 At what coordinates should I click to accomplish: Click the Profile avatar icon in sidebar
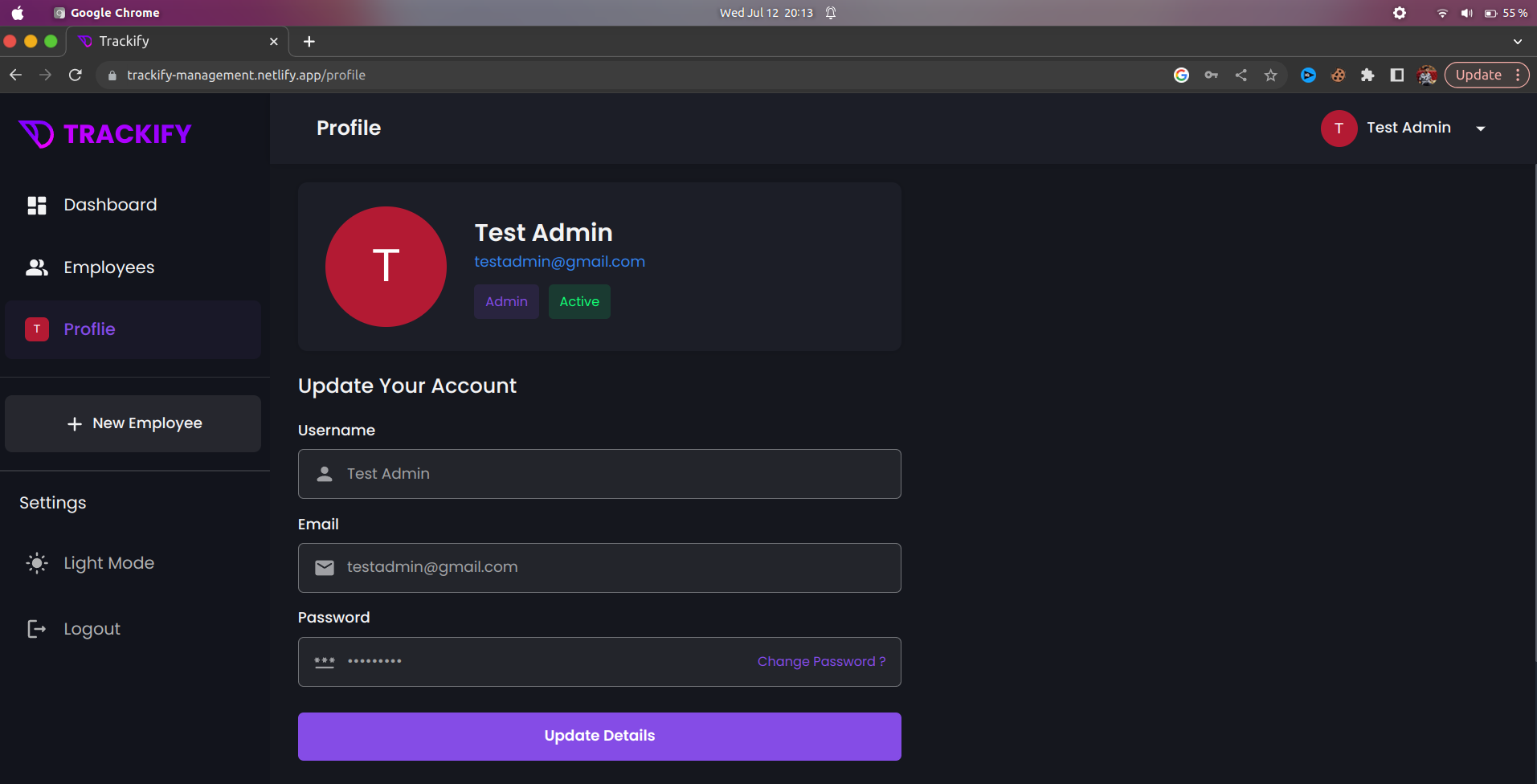coord(37,329)
